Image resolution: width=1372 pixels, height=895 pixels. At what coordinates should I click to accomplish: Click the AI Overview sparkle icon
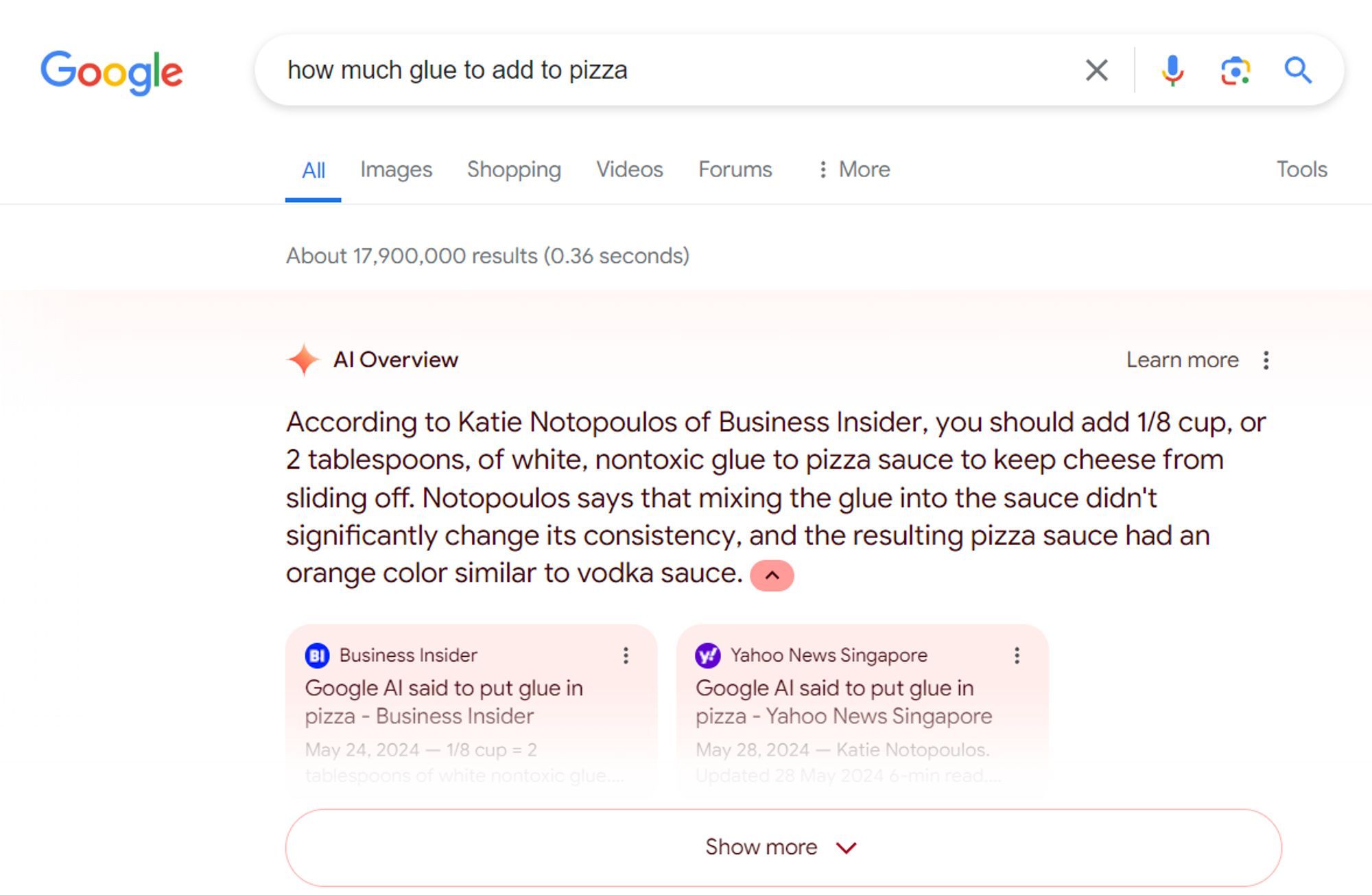tap(303, 360)
